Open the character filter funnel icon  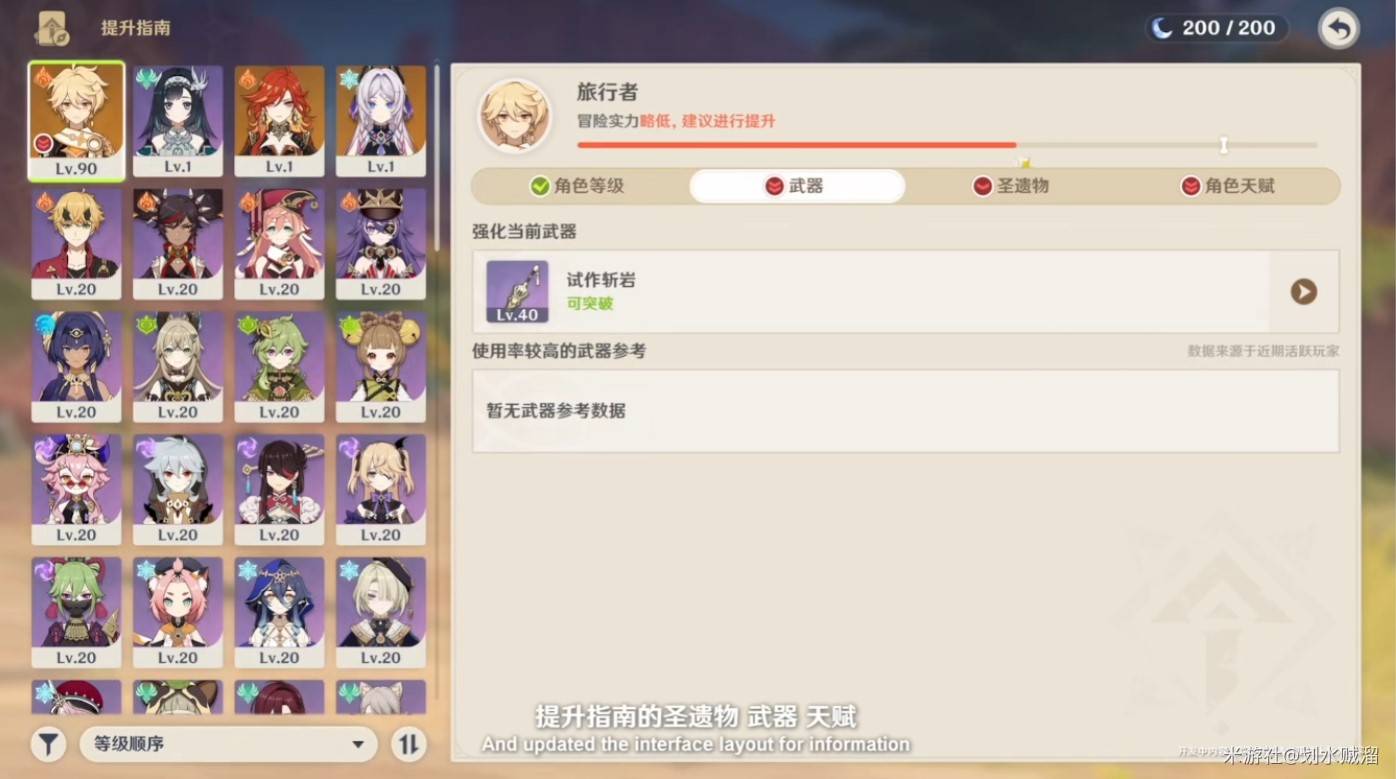48,744
